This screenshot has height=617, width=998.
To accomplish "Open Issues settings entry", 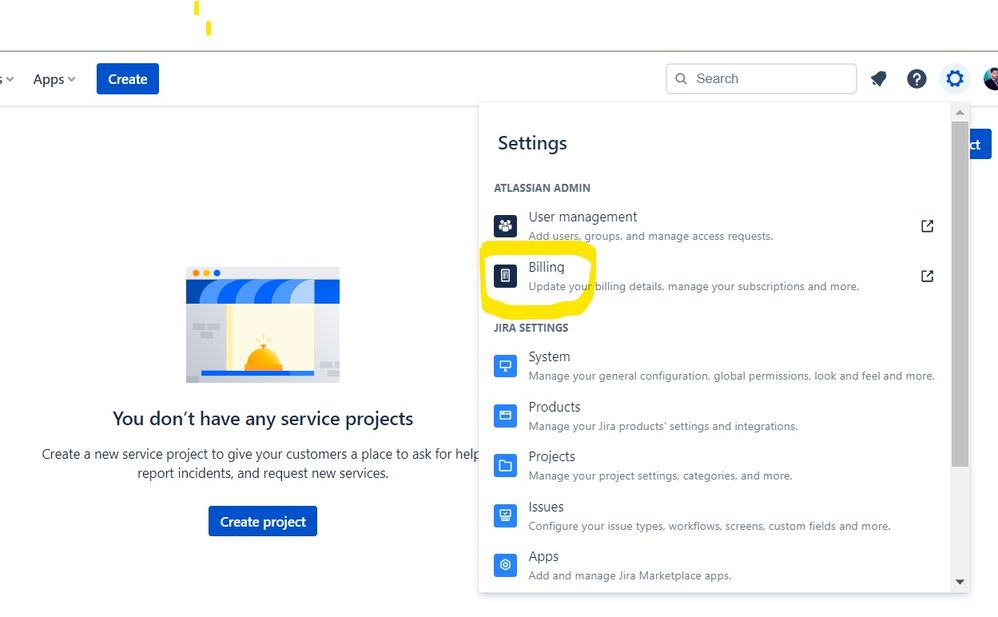I will point(714,515).
